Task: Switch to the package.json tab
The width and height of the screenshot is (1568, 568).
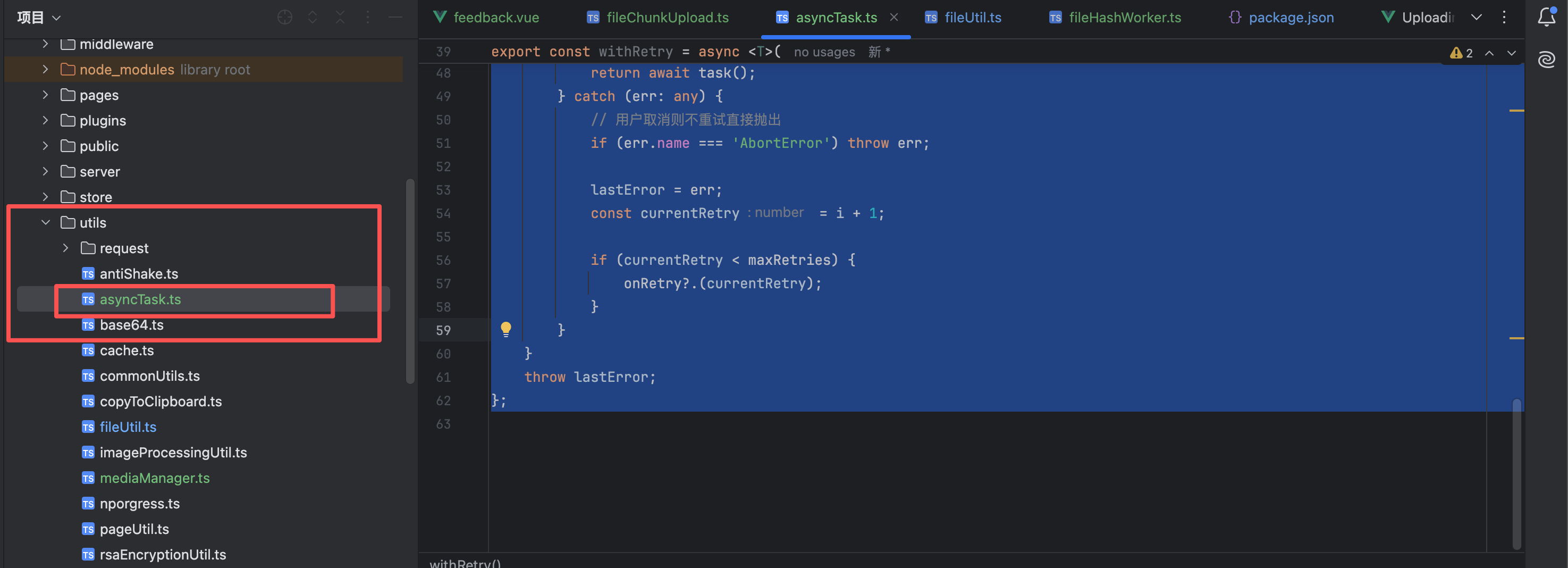Action: [1291, 18]
